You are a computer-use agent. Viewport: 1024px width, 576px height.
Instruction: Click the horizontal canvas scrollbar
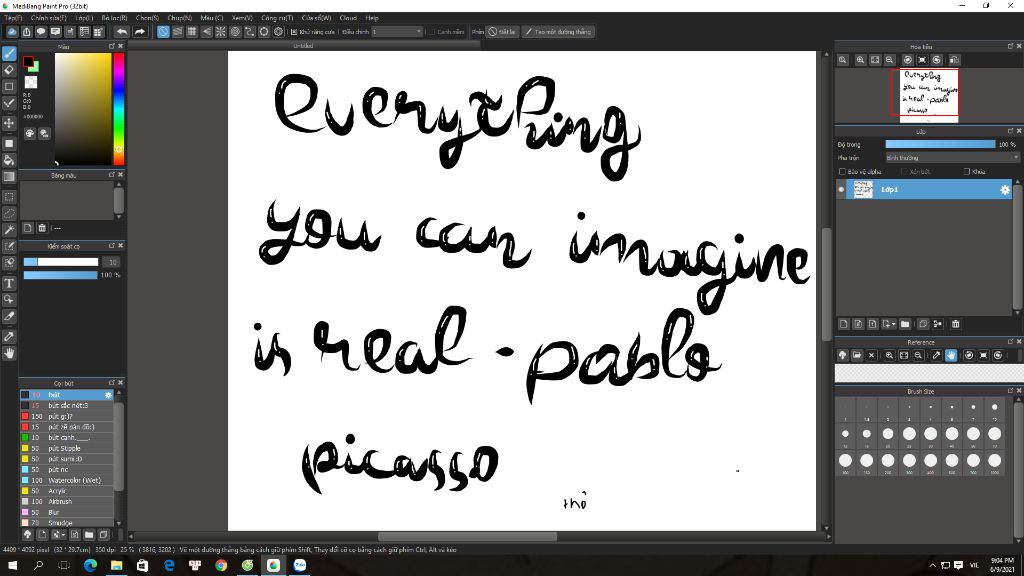point(467,536)
